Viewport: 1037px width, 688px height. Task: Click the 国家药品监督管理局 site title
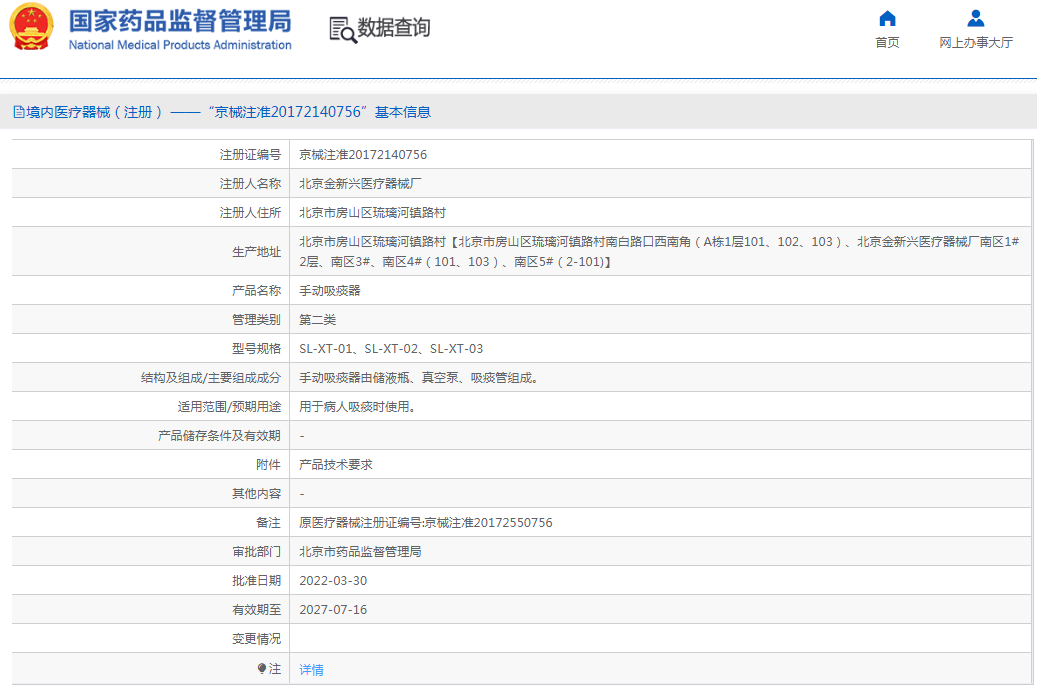point(180,21)
